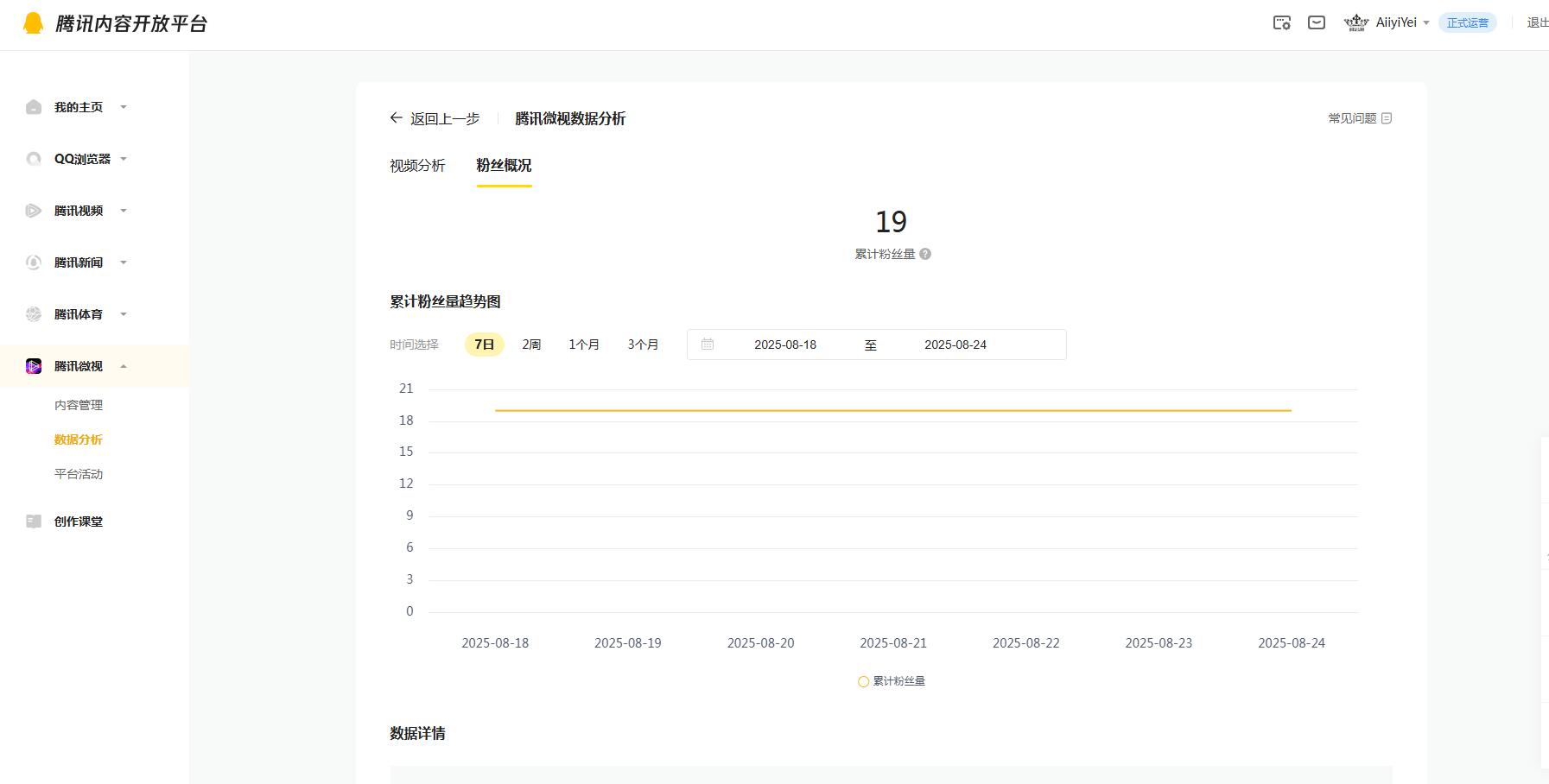Click the 腾讯内容开放平台 title
This screenshot has width=1549, height=784.
pyautogui.click(x=131, y=24)
